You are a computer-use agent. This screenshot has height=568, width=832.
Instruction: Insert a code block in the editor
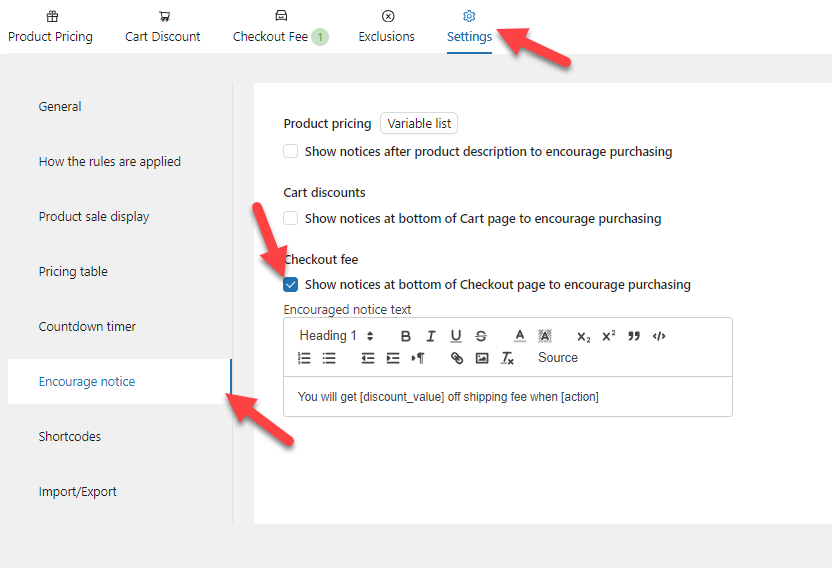(x=659, y=336)
